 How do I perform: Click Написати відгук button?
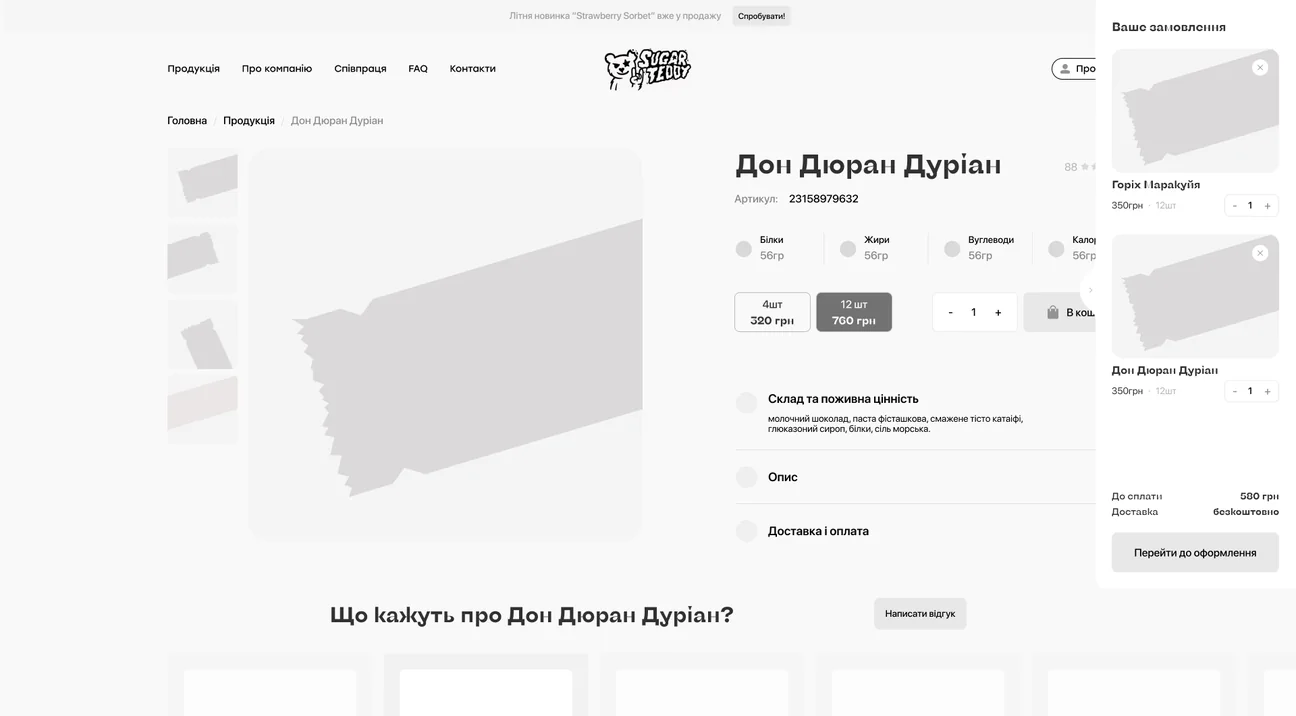(x=920, y=614)
